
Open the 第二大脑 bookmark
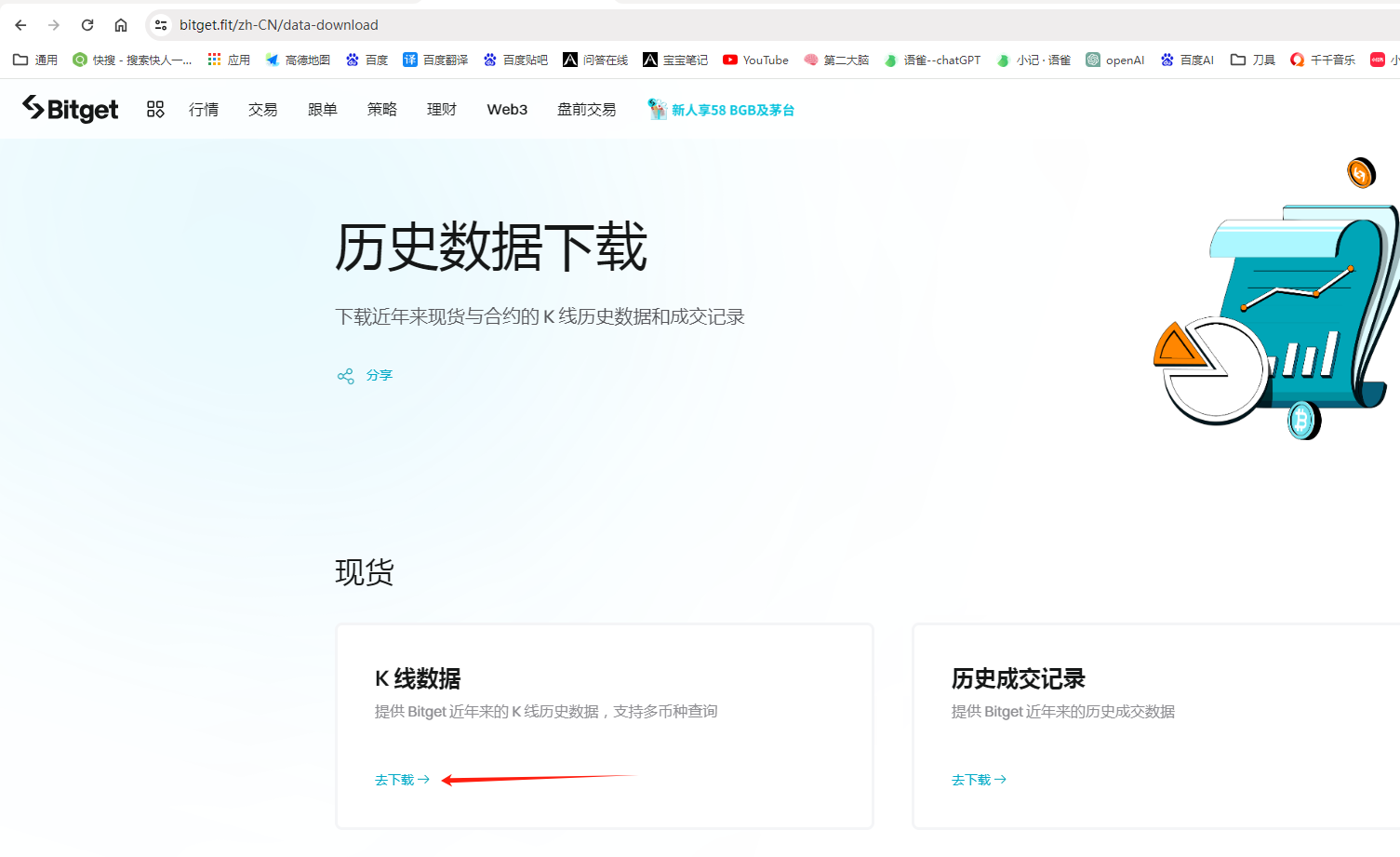coord(836,60)
